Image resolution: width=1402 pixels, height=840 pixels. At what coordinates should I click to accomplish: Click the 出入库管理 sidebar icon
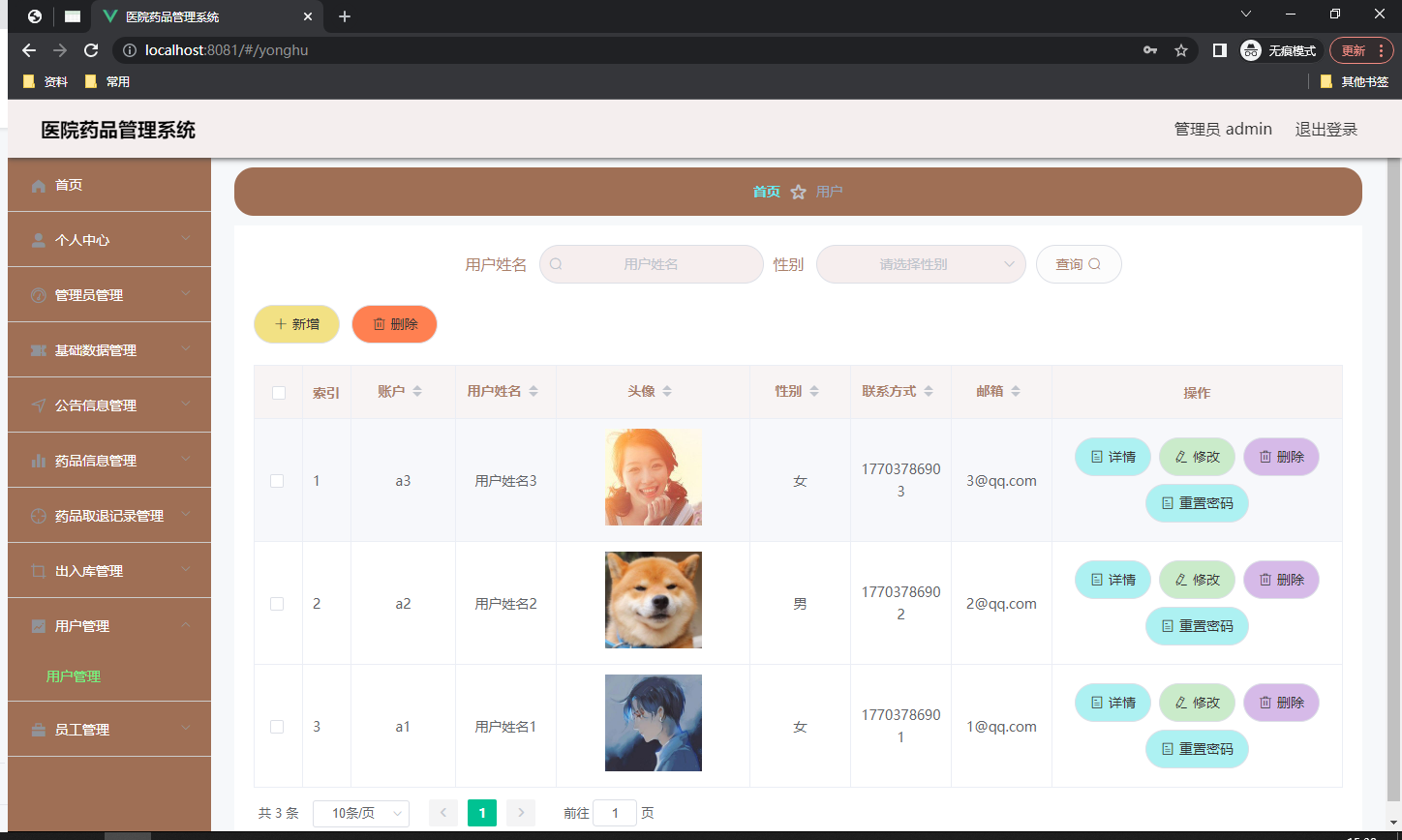[38, 570]
